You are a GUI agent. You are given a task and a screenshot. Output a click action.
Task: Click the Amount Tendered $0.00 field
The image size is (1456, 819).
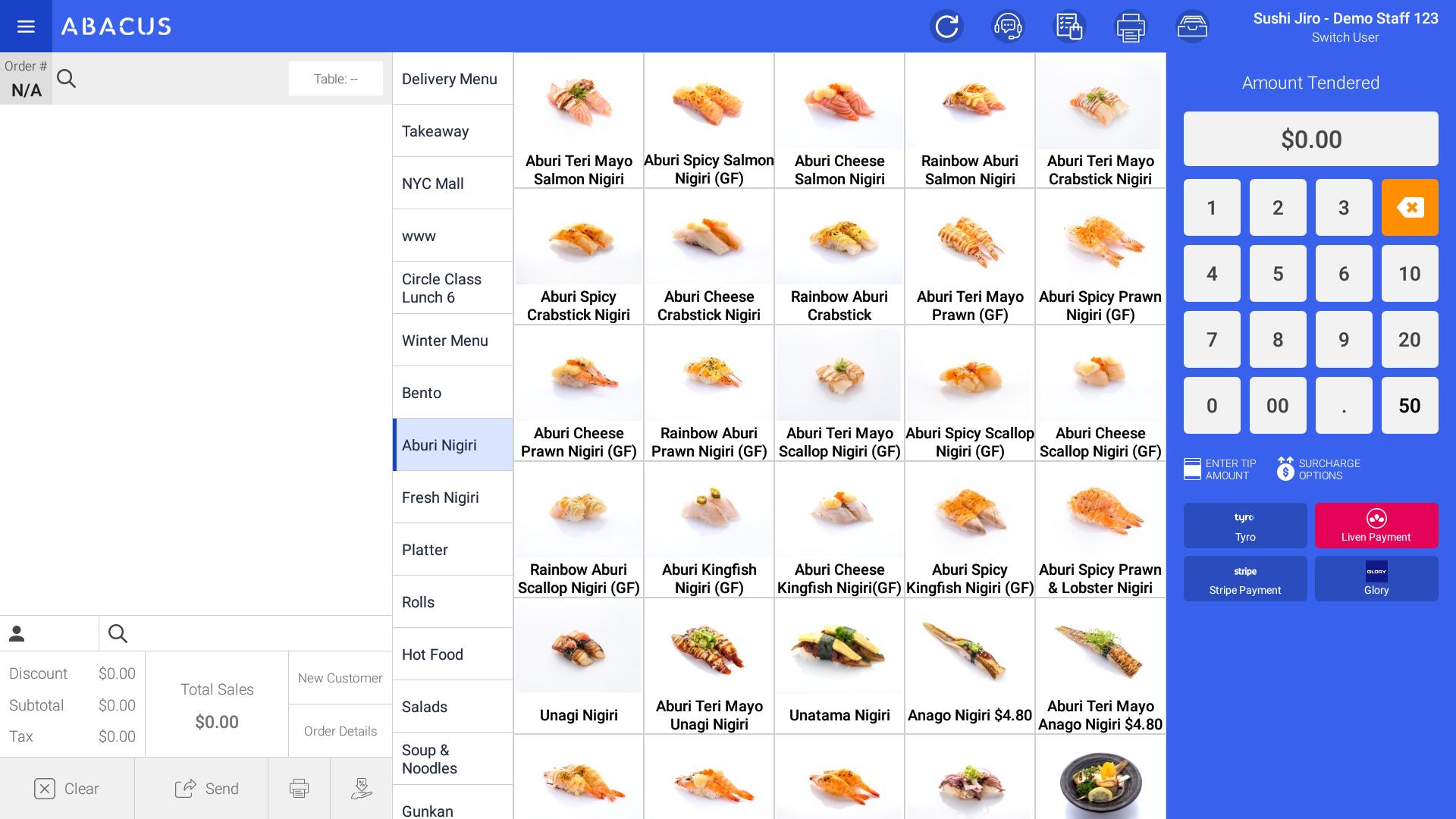(1310, 139)
